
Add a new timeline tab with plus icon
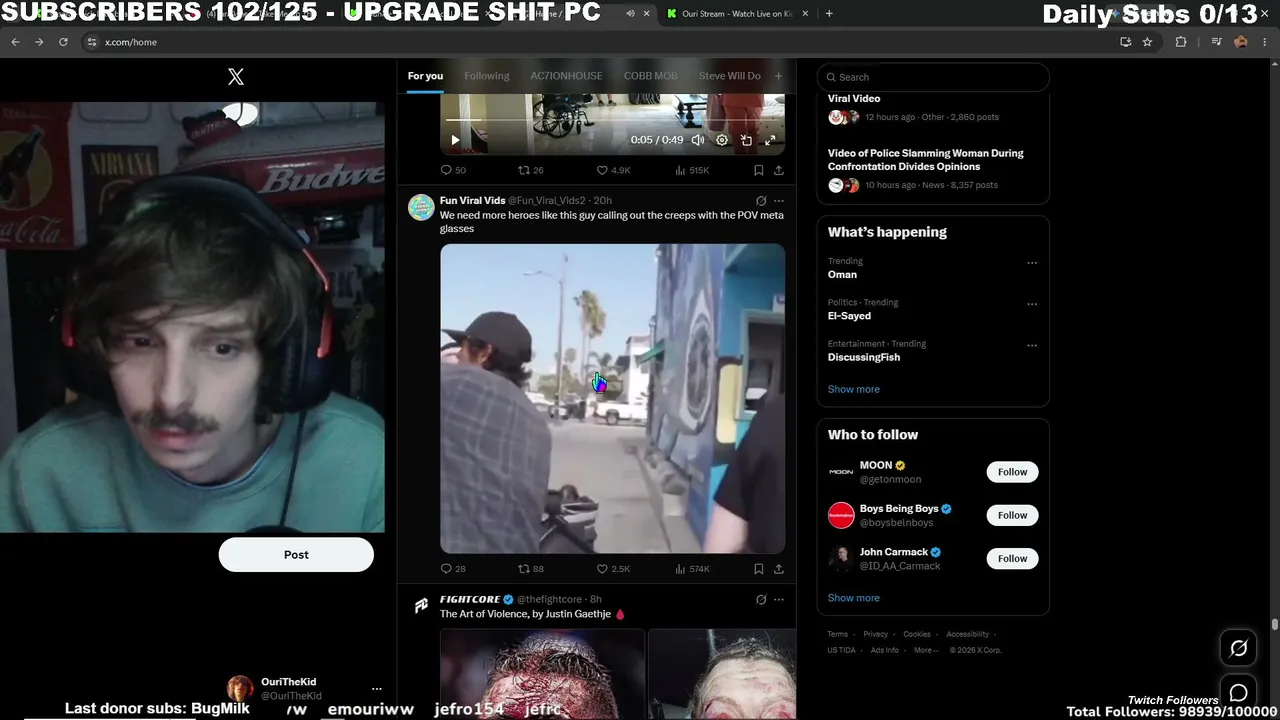[x=778, y=76]
